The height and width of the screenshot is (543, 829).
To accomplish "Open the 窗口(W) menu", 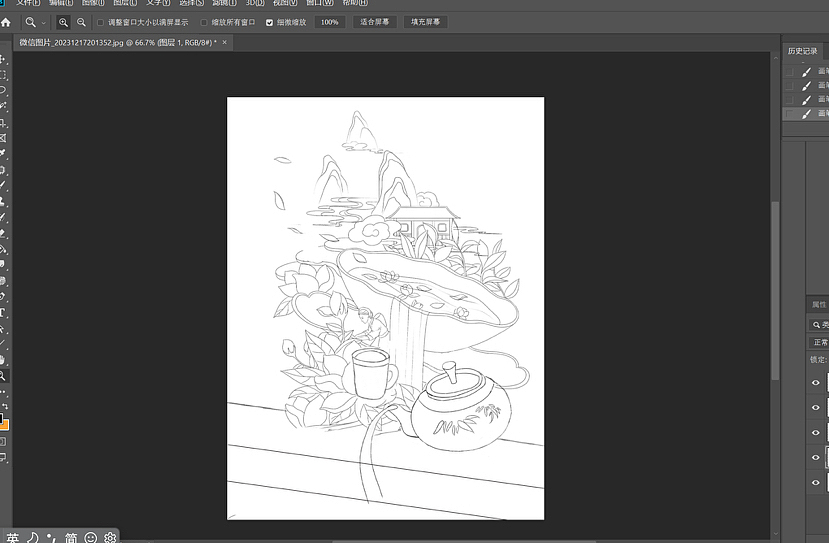I will pos(320,3).
